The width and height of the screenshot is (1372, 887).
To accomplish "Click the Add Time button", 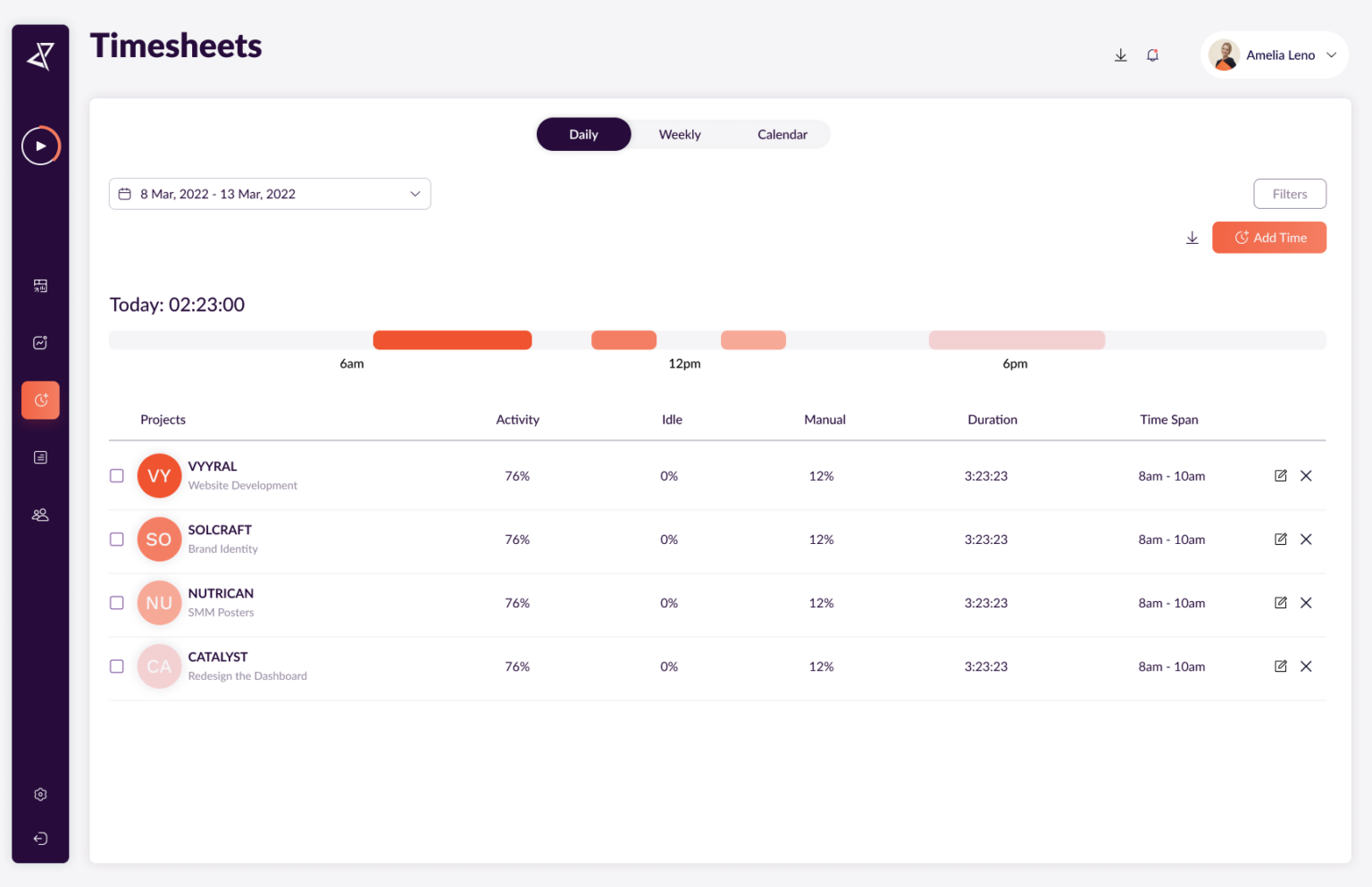I will pyautogui.click(x=1268, y=237).
